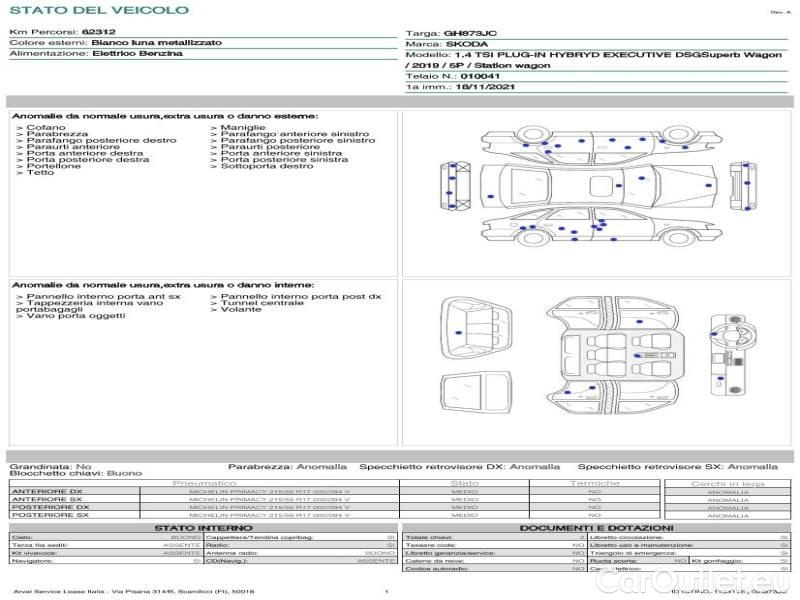Select the 'Porta anteriore sinistra' entry

pos(277,153)
